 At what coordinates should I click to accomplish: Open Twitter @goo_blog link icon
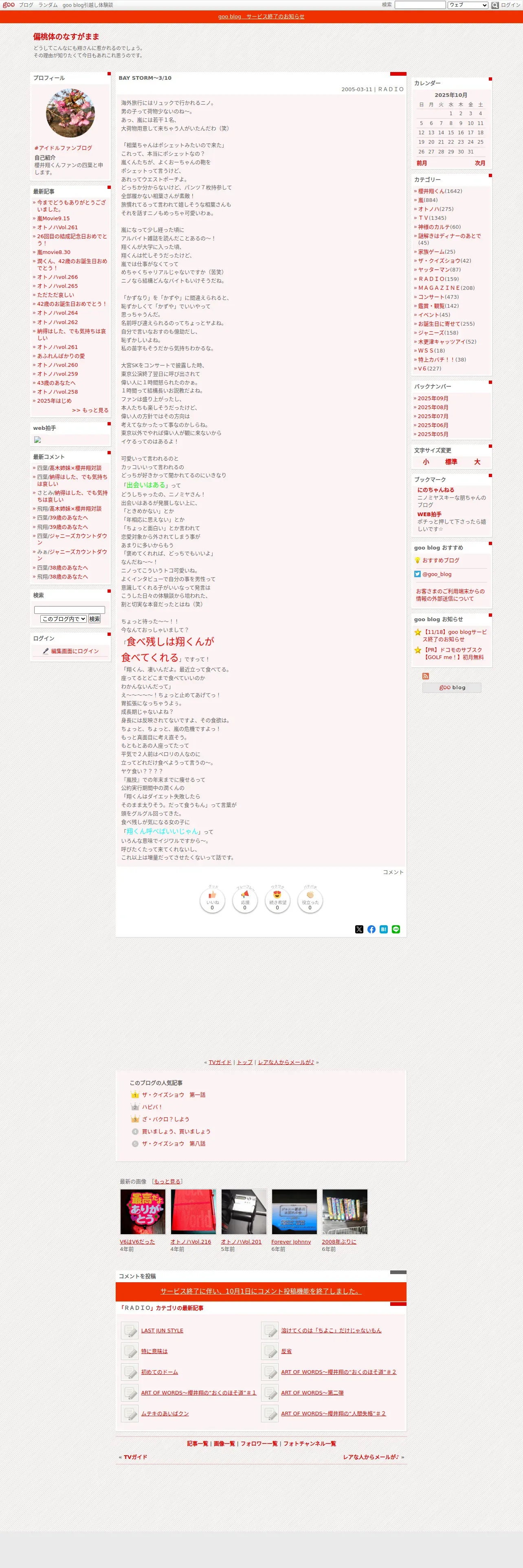coord(418,574)
